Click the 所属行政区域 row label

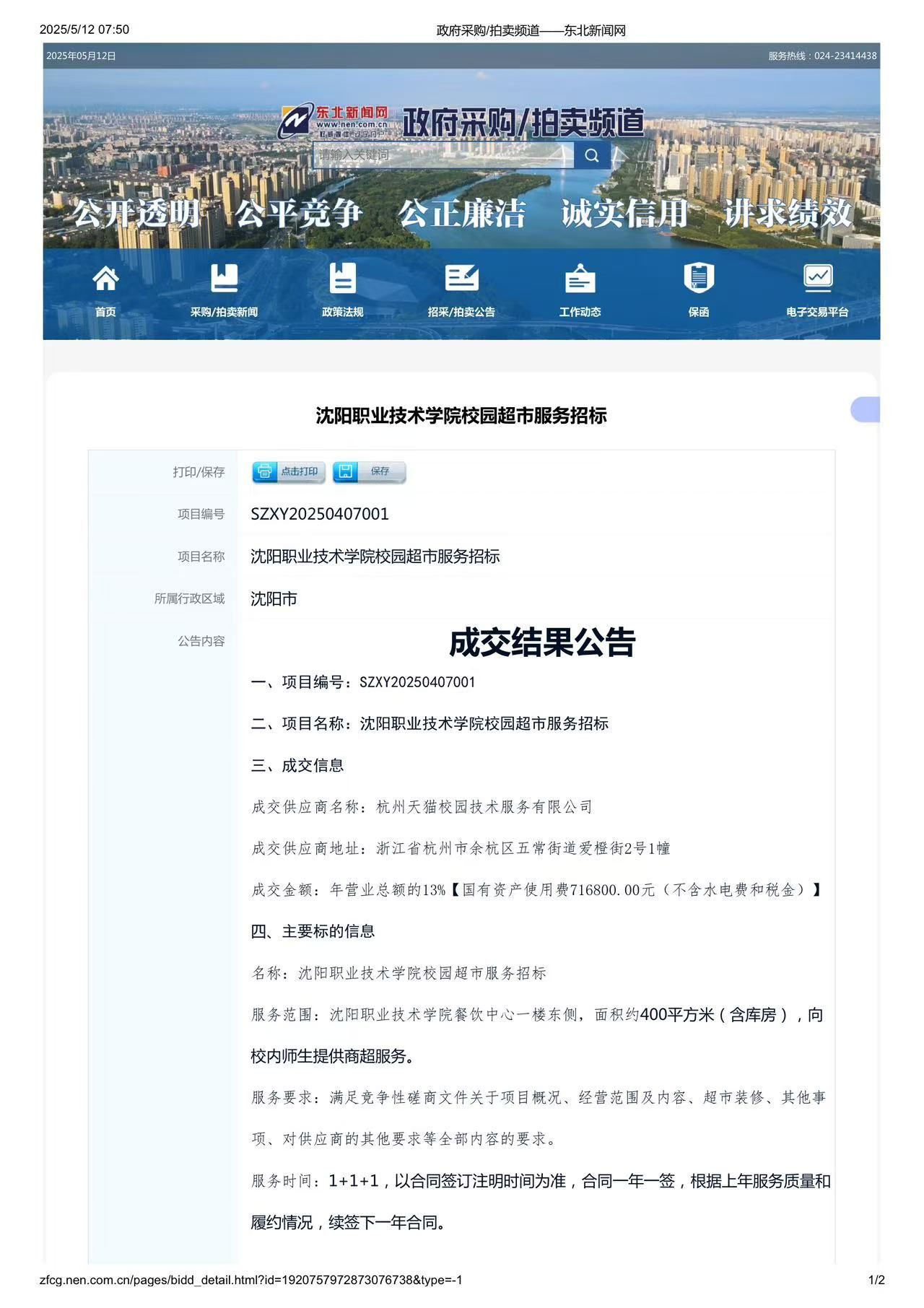(189, 598)
